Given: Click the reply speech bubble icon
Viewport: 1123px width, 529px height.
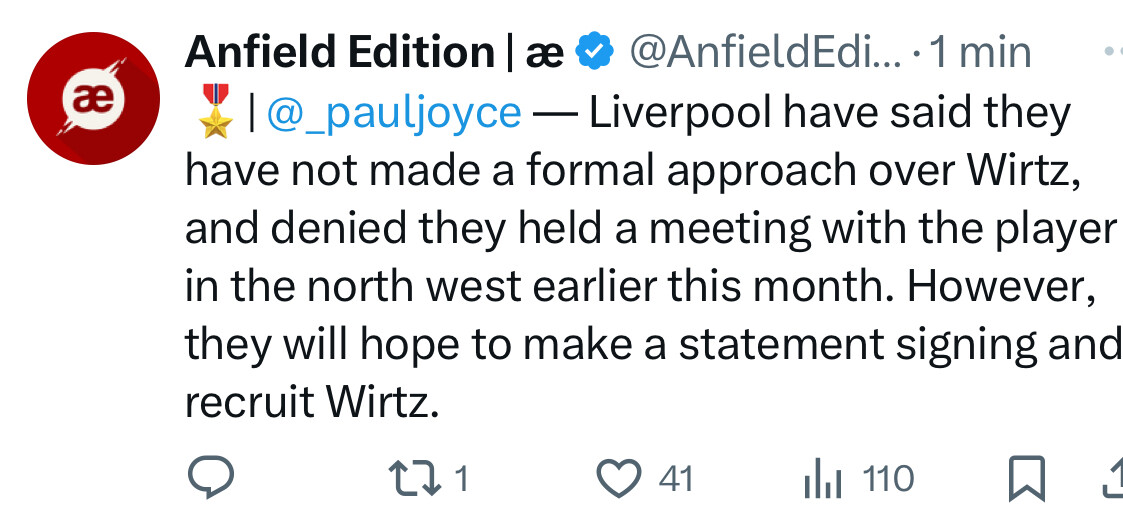Looking at the screenshot, I should coord(211,479).
